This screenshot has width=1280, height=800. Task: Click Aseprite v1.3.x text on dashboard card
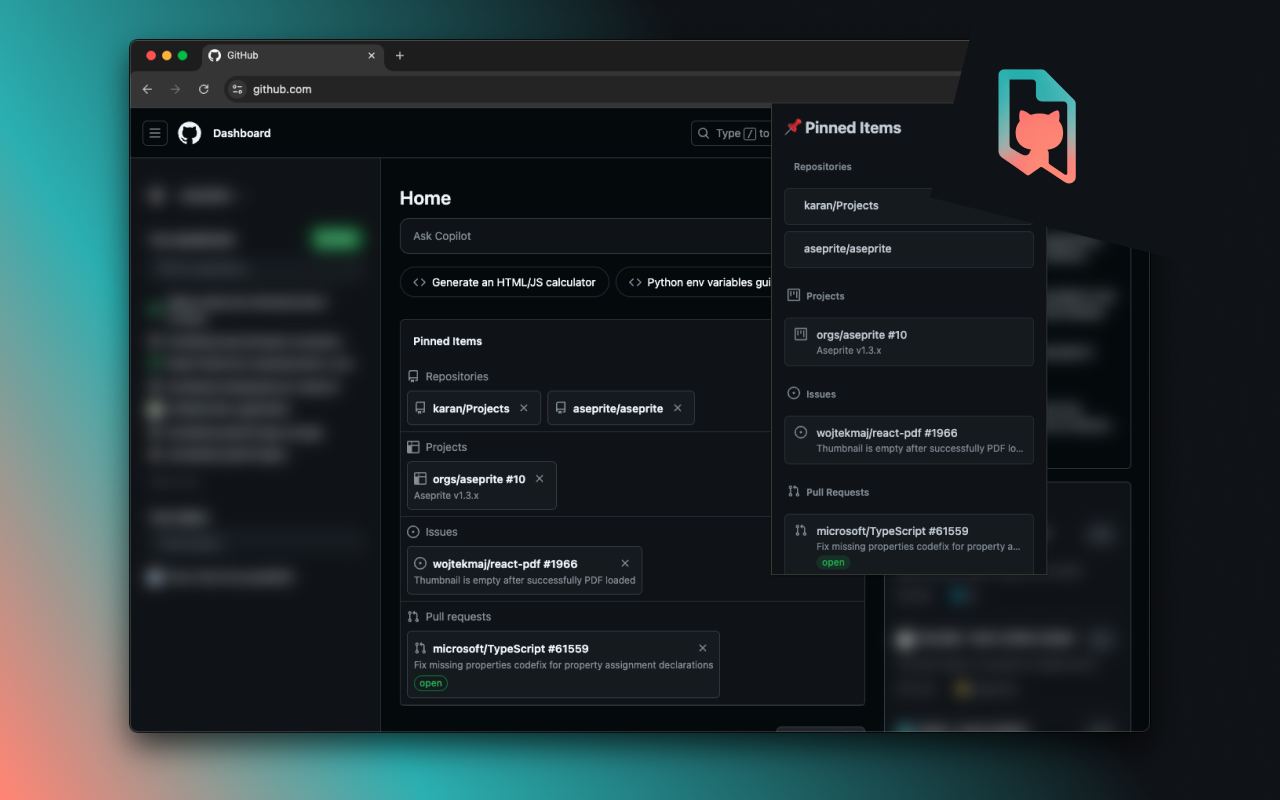point(446,496)
